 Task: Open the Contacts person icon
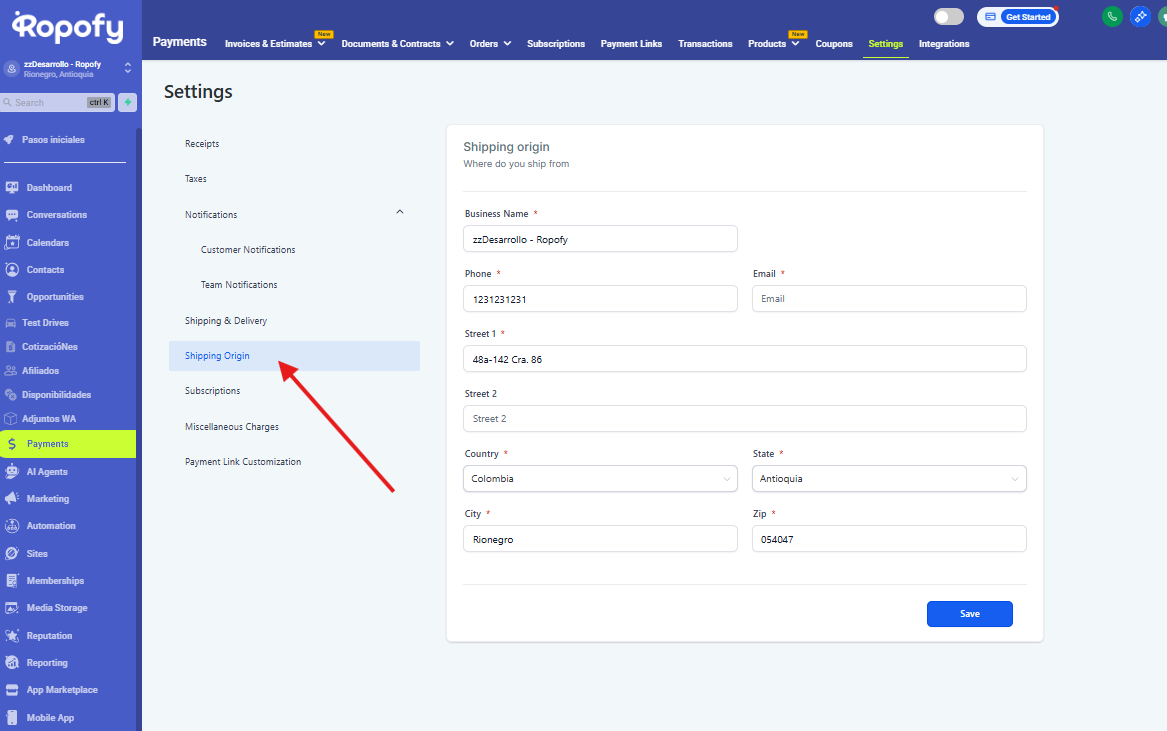(x=12, y=270)
